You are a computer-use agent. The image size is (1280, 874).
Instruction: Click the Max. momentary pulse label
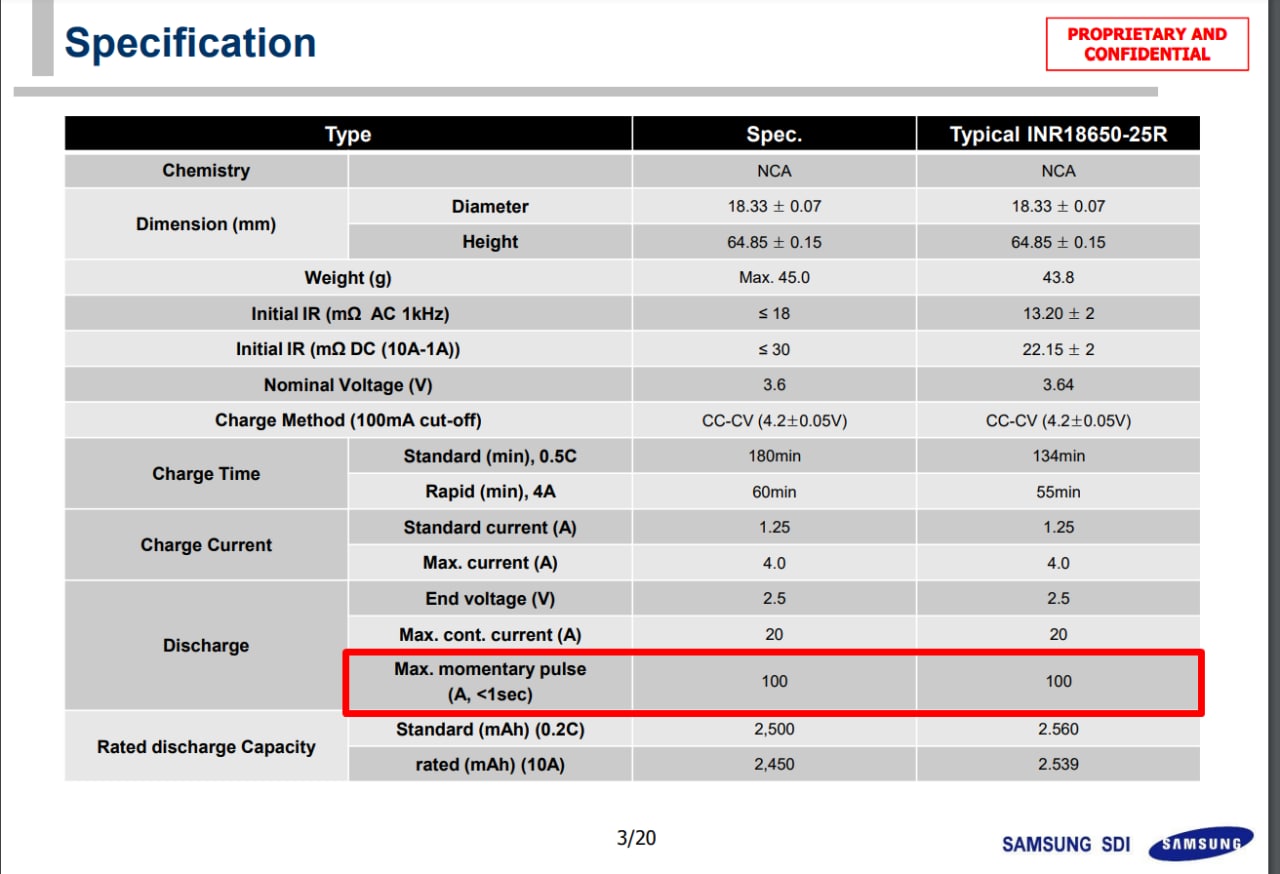[490, 681]
